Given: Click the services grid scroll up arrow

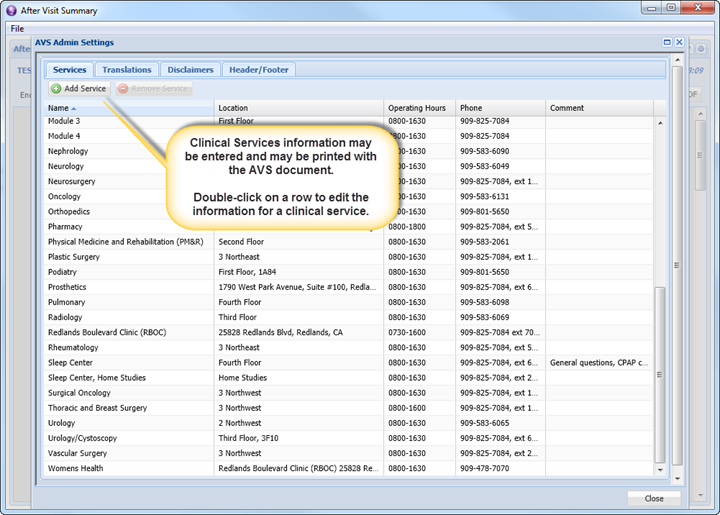Looking at the screenshot, I should (x=660, y=123).
